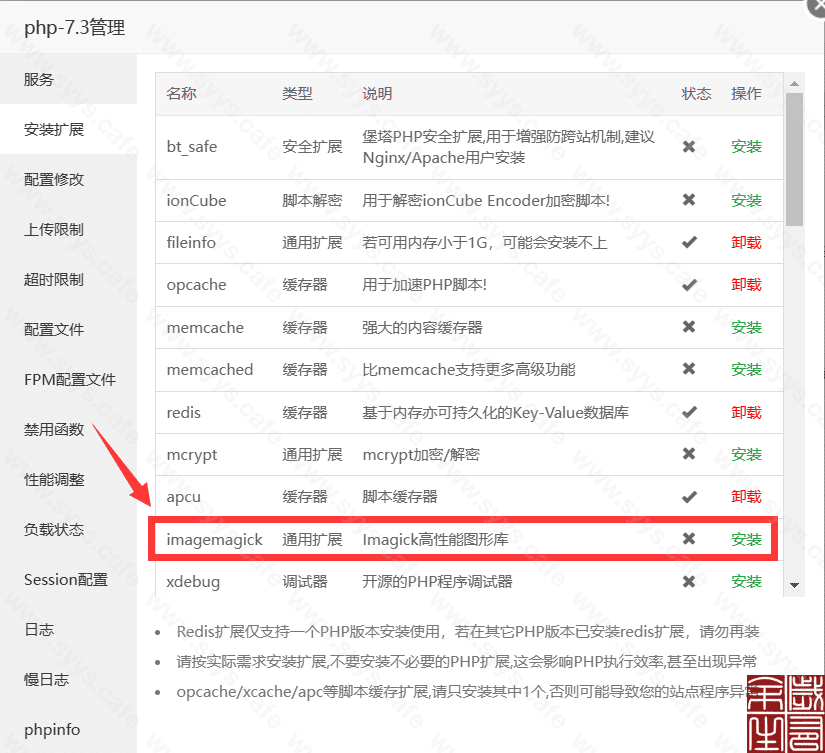
Task: Uninstall the fileinfo extension
Action: pos(746,243)
